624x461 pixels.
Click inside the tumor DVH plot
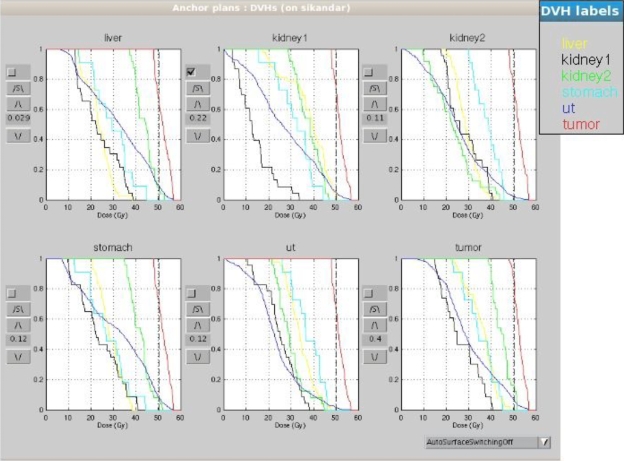point(468,334)
